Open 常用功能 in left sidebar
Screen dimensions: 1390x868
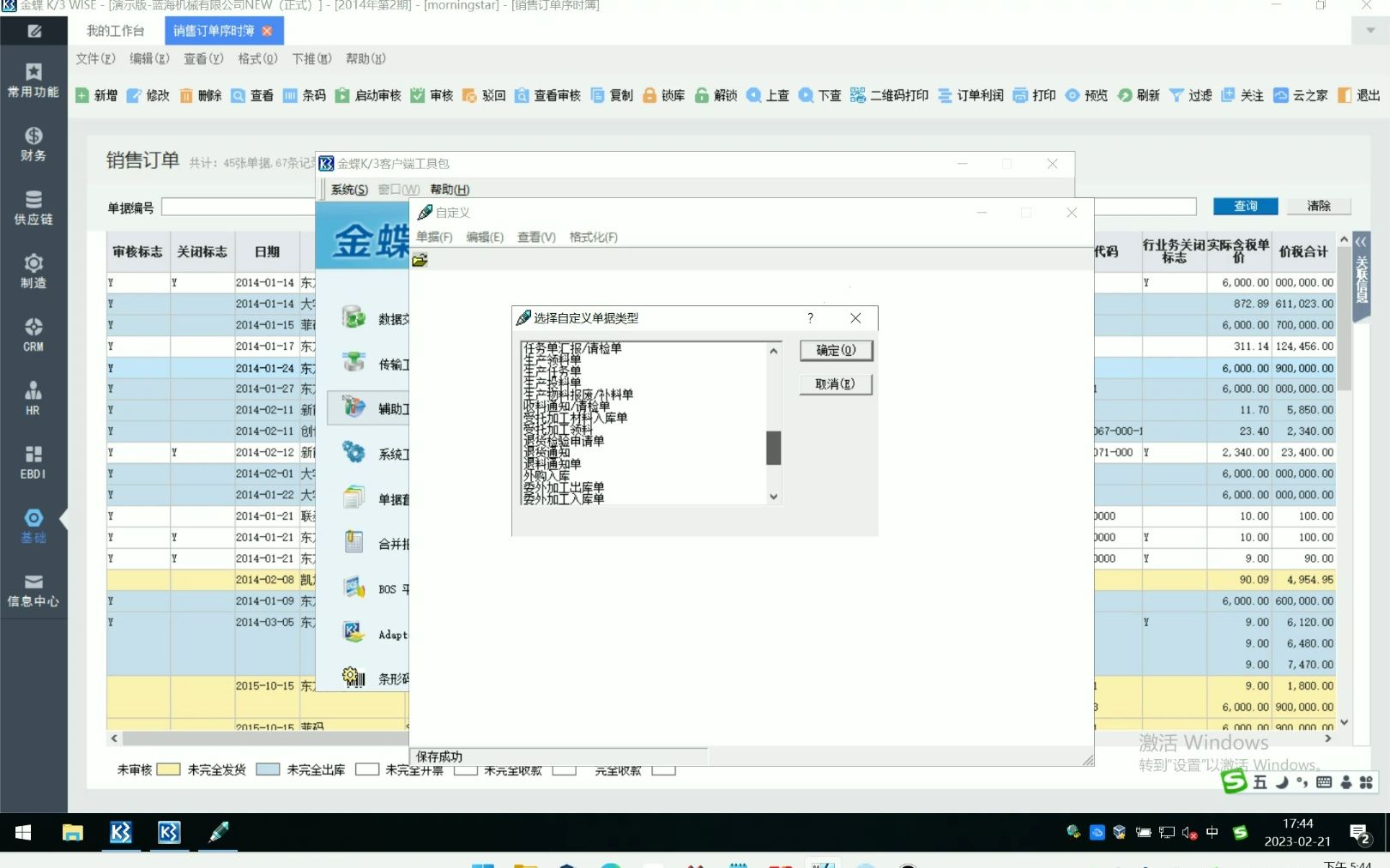(x=33, y=81)
